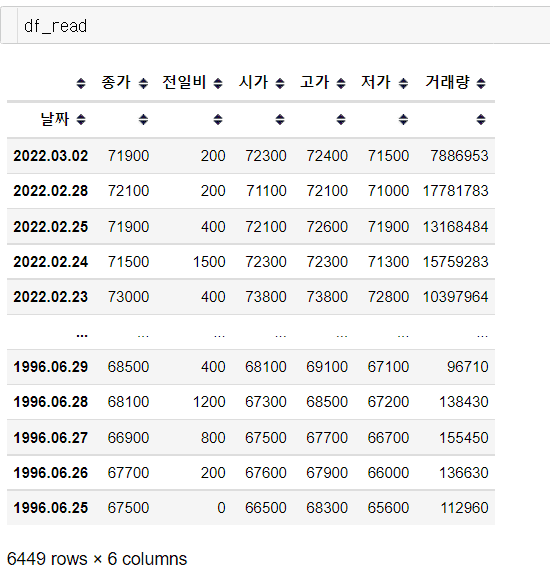
Task: Click the df_read code cell input
Action: coord(284,26)
